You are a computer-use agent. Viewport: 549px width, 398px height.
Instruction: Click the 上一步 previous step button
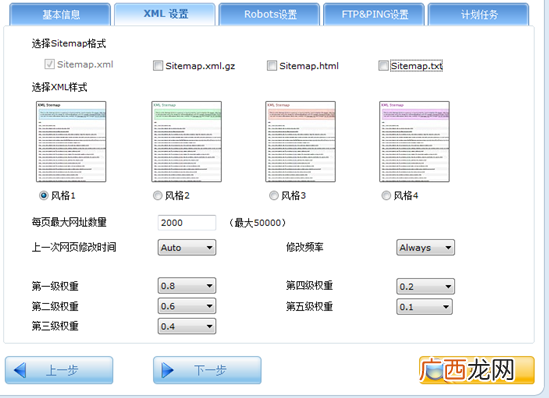[x=59, y=370]
